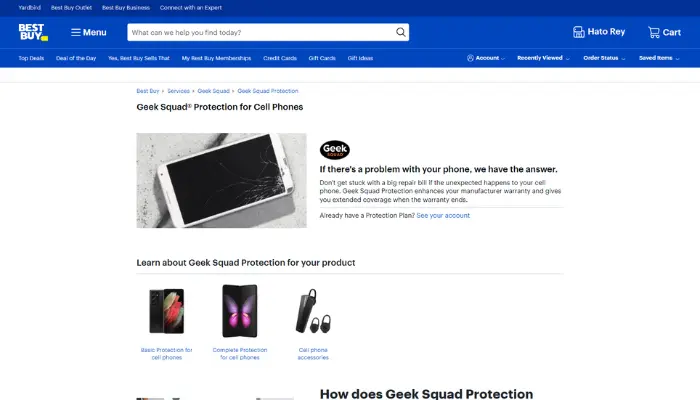Go to My Best Buy Memberships

point(216,58)
